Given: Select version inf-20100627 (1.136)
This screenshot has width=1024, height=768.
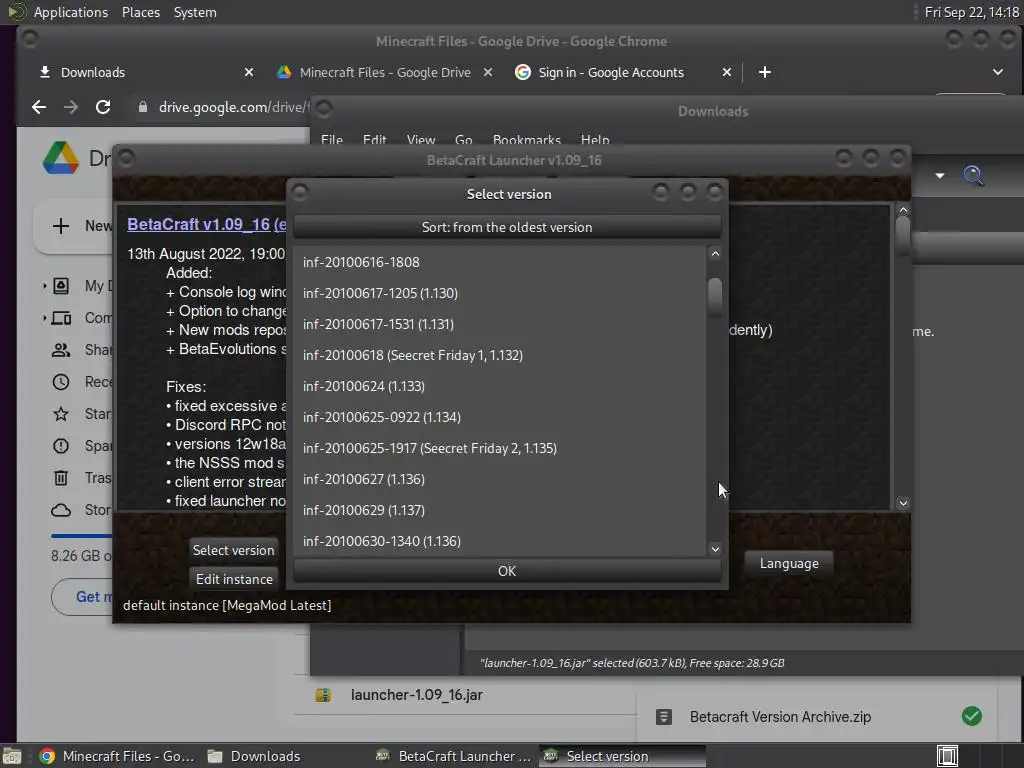Looking at the screenshot, I should [500, 479].
